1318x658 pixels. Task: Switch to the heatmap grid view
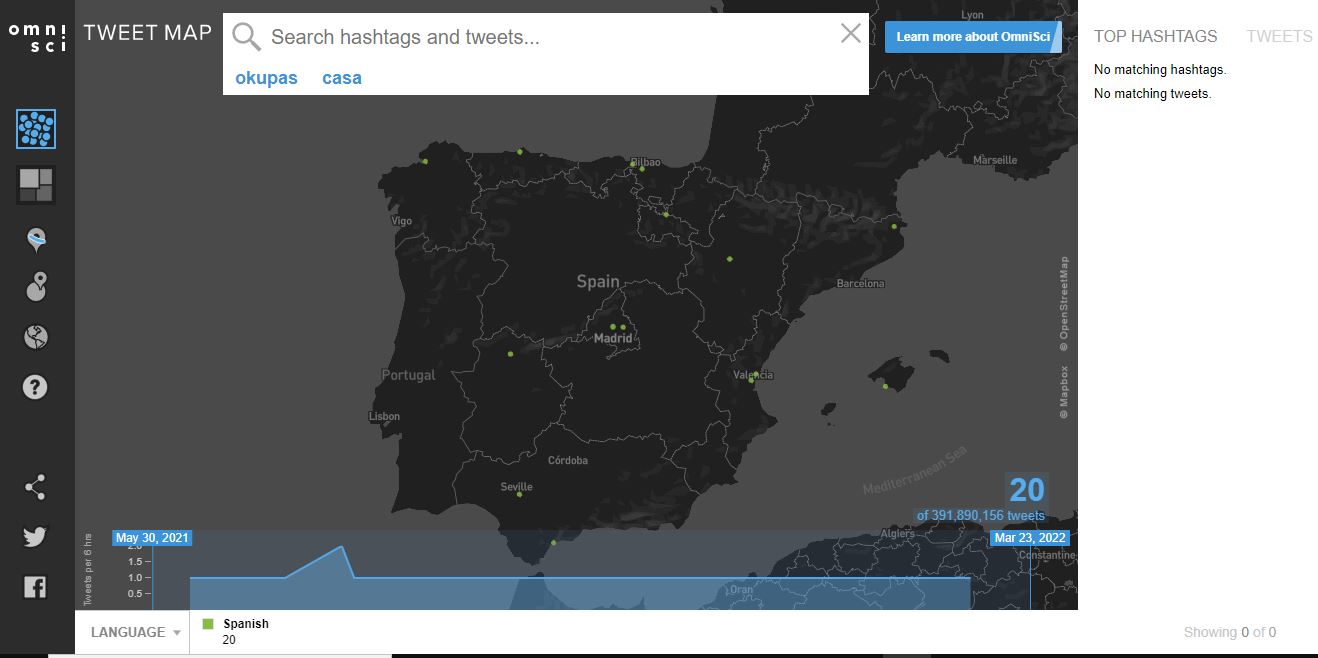point(36,184)
